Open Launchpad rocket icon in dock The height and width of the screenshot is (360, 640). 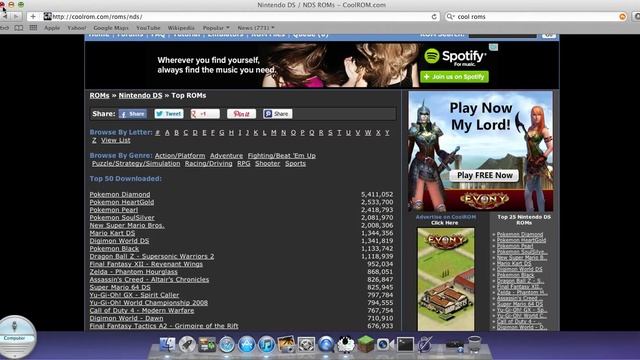(187, 344)
